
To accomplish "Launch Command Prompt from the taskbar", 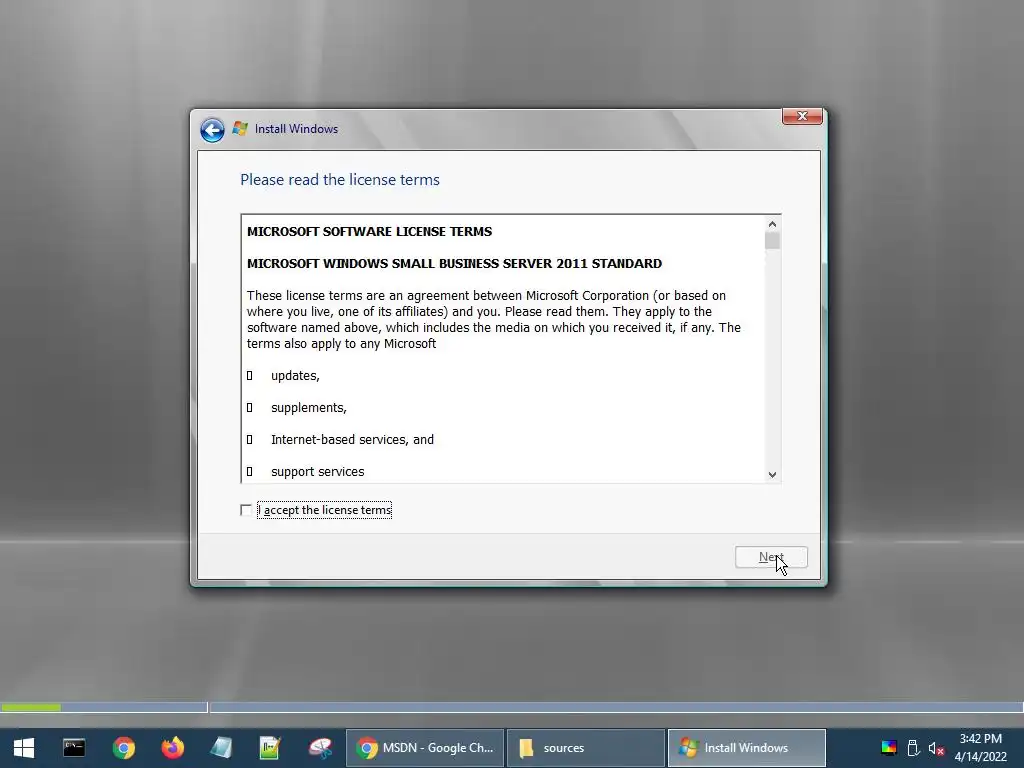I will 74,748.
